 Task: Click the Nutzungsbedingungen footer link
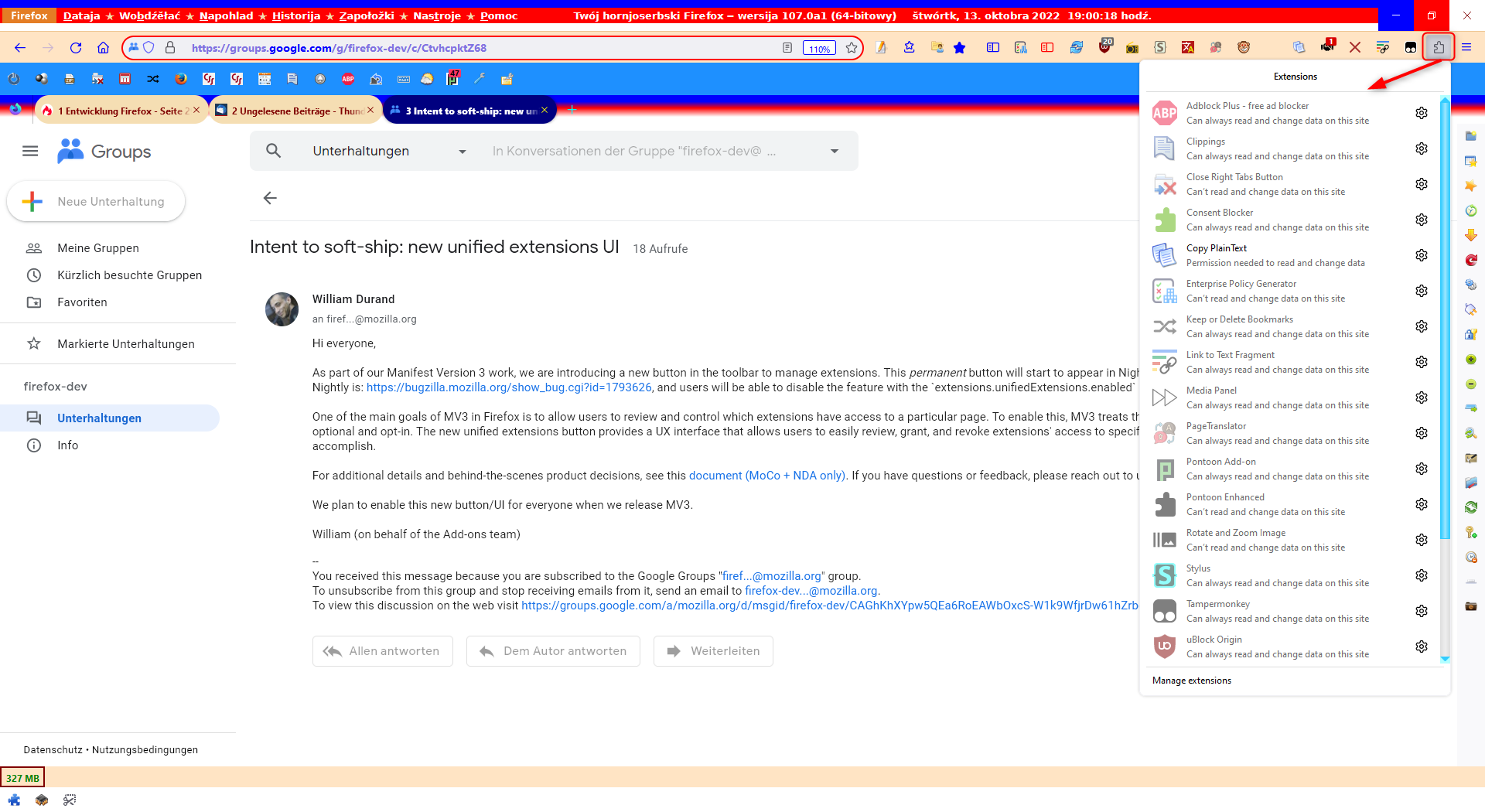click(145, 750)
